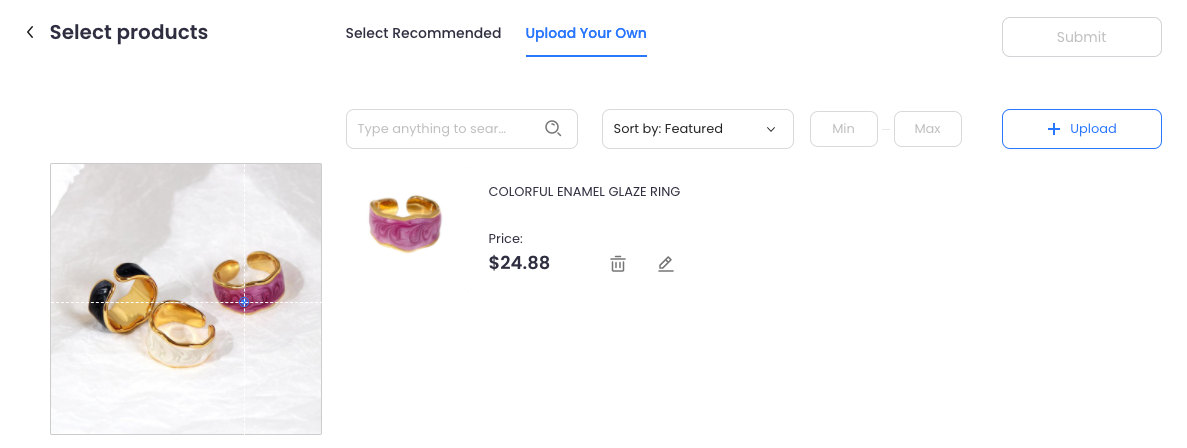Viewport: 1187px width, 448px height.
Task: Click the magnifier search icon
Action: pyautogui.click(x=553, y=129)
